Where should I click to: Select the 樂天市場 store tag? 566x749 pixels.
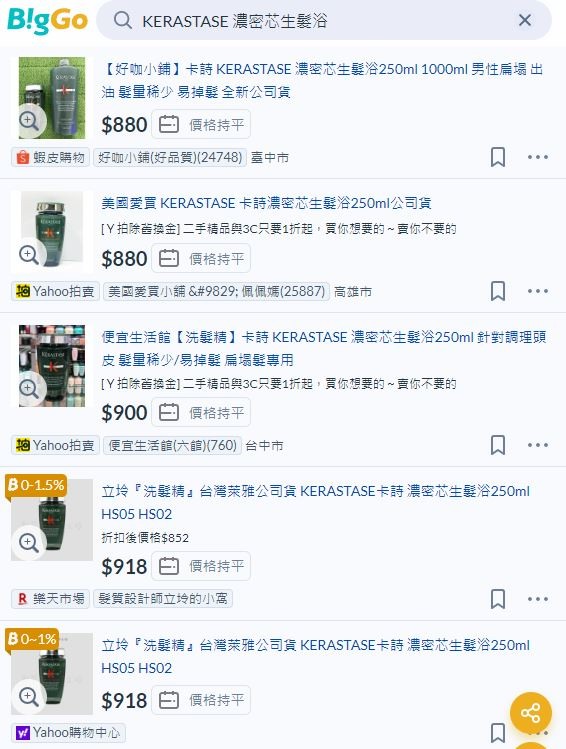pos(50,599)
